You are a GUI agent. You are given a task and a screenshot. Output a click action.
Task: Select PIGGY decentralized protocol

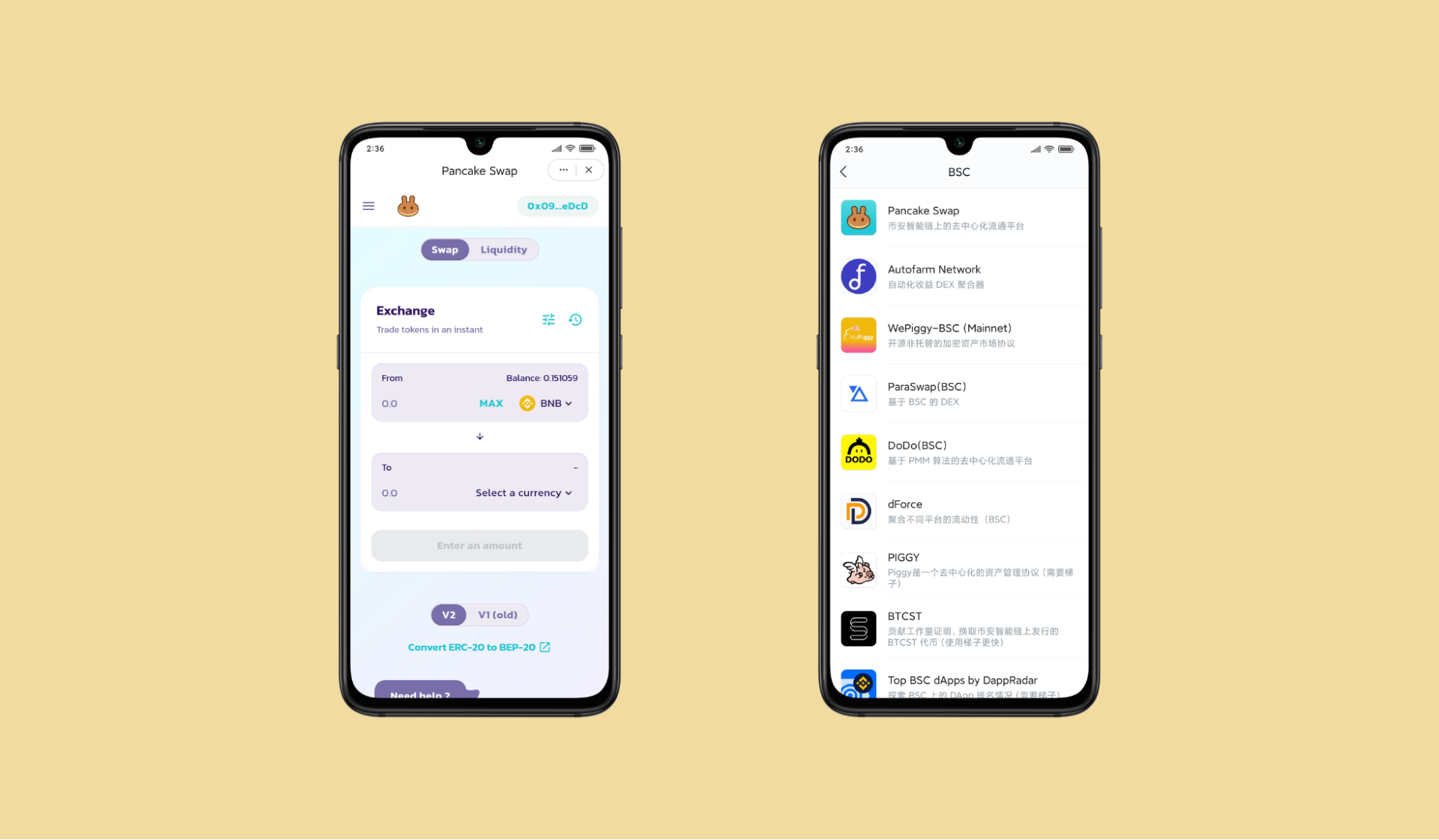(956, 570)
